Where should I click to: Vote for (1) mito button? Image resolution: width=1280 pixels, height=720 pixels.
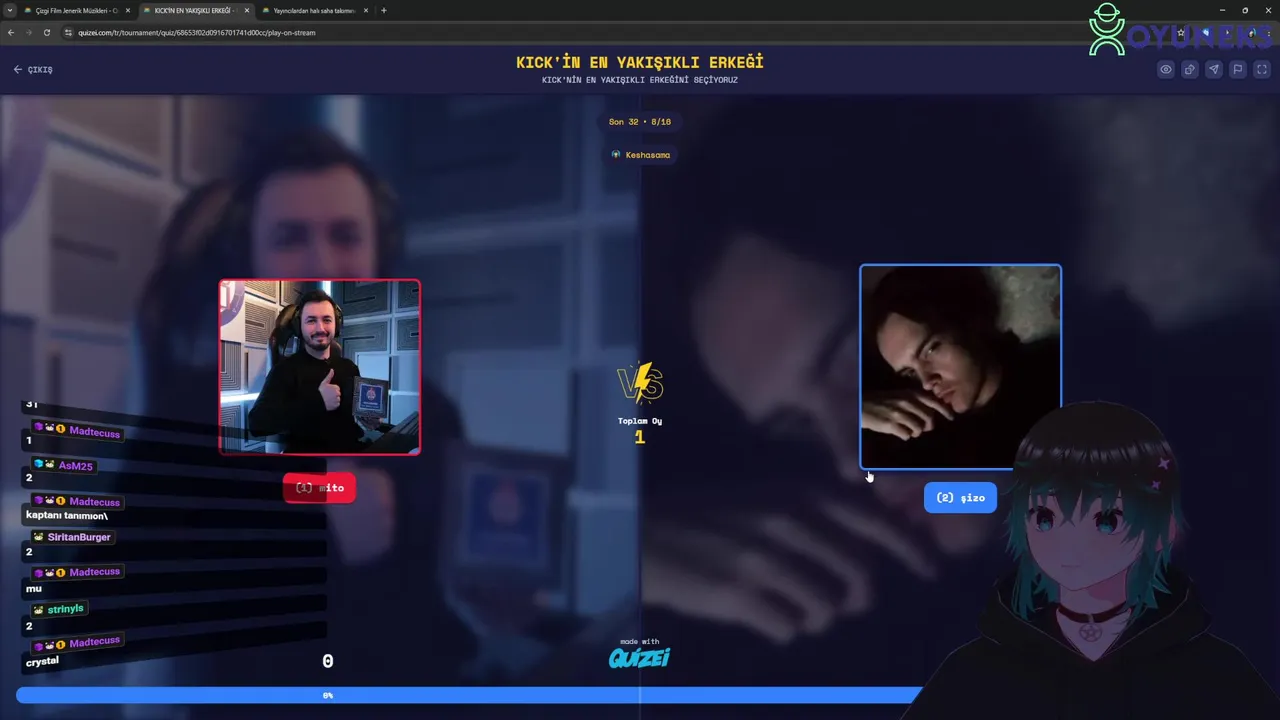tap(320, 487)
